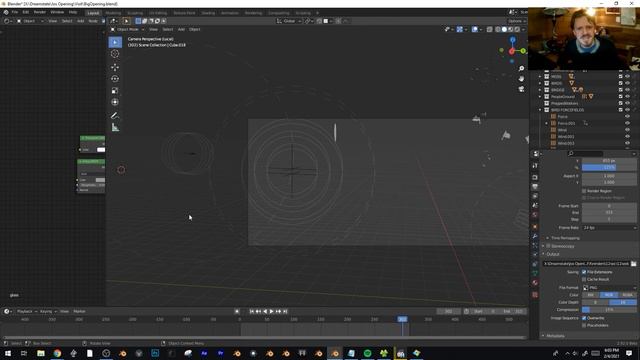Viewport: 640px width, 360px height.
Task: Click the properties search field
Action: 585,153
